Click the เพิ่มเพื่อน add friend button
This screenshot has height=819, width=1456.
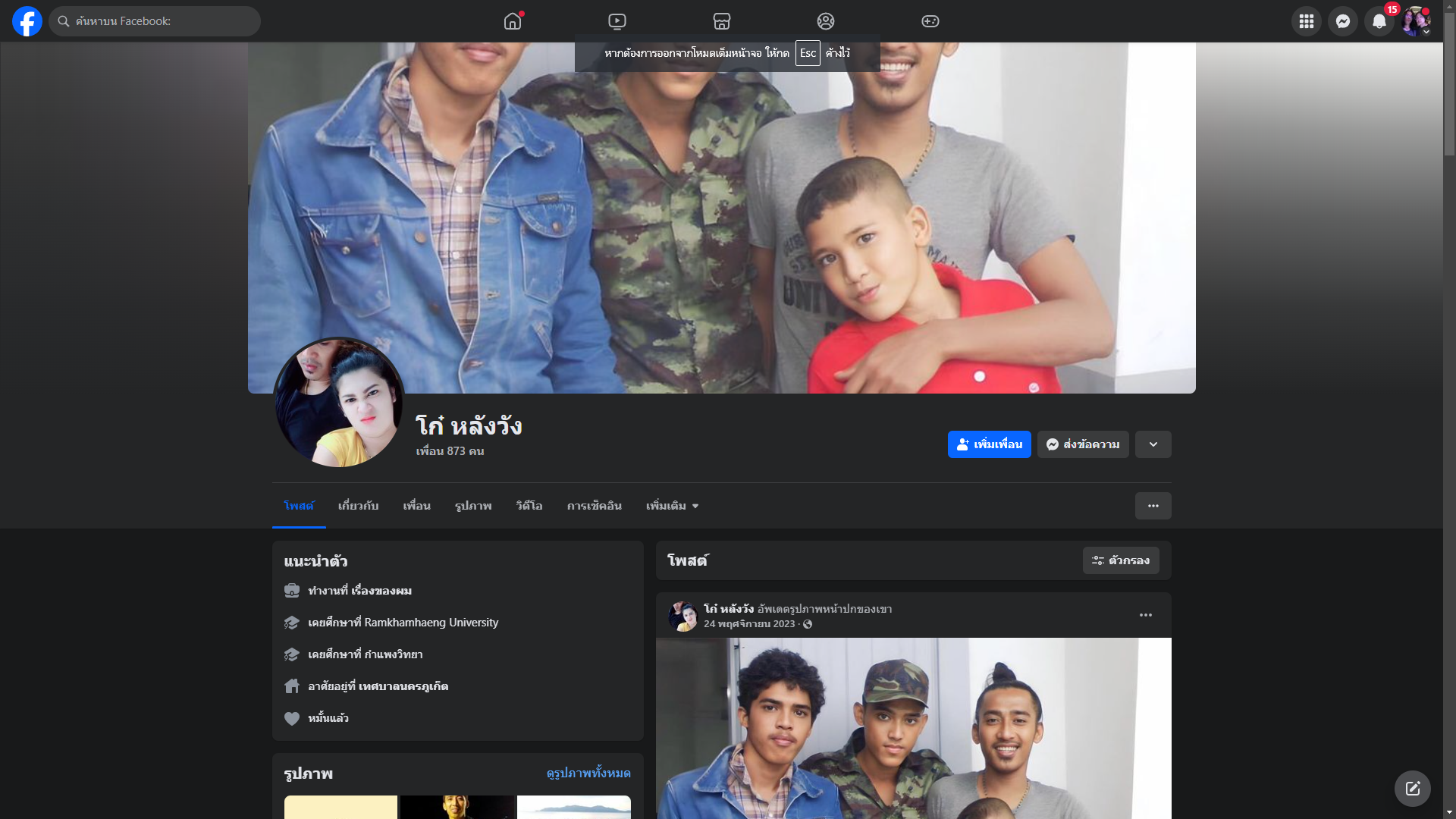click(989, 444)
